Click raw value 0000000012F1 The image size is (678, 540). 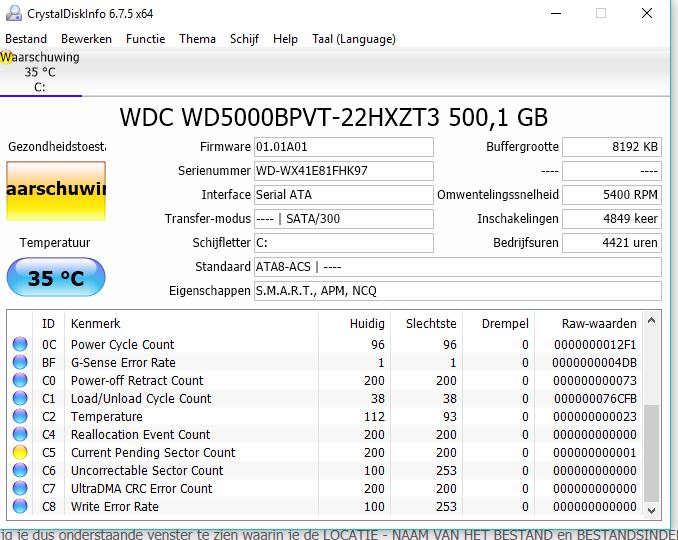(x=595, y=345)
